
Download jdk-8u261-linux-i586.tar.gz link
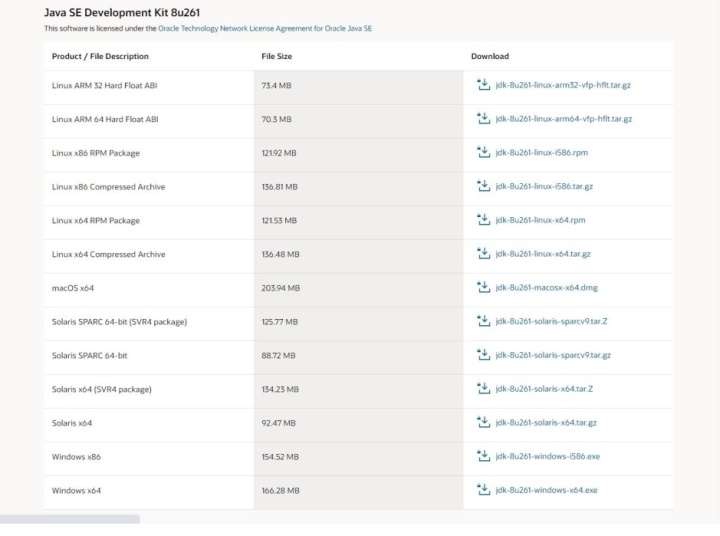544,186
